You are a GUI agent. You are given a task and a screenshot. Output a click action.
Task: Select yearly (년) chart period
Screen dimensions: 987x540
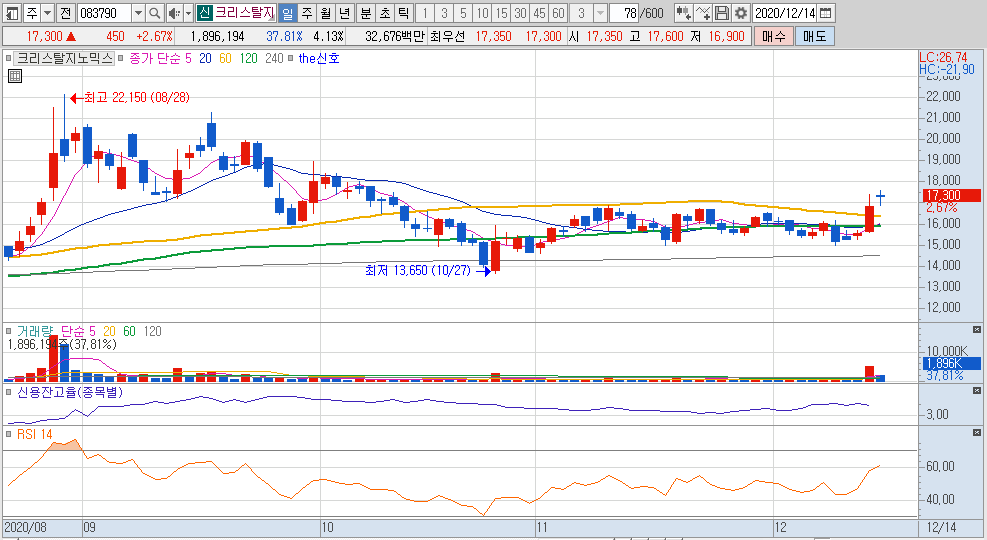click(x=344, y=13)
